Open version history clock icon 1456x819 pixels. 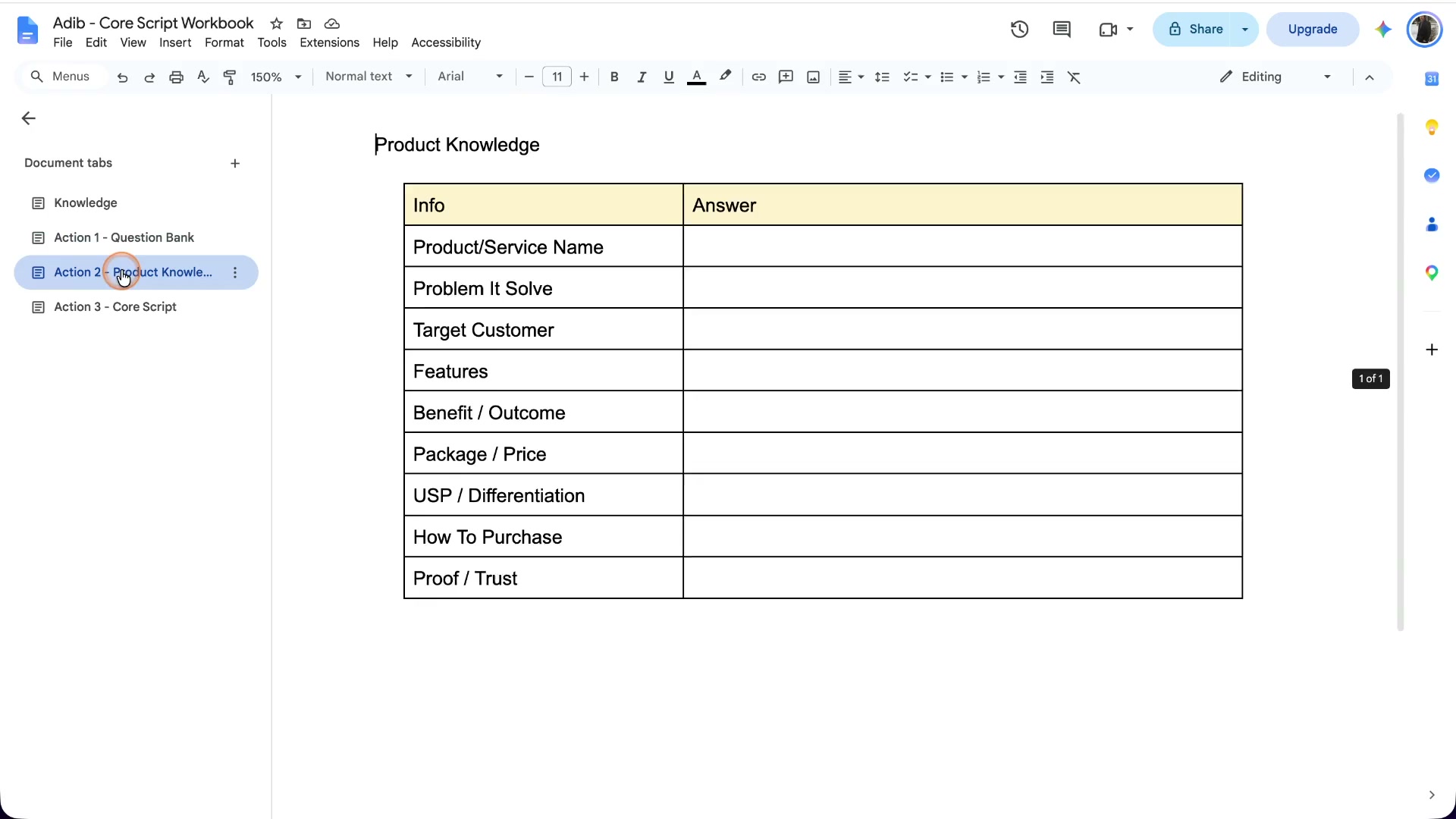[x=1019, y=30]
